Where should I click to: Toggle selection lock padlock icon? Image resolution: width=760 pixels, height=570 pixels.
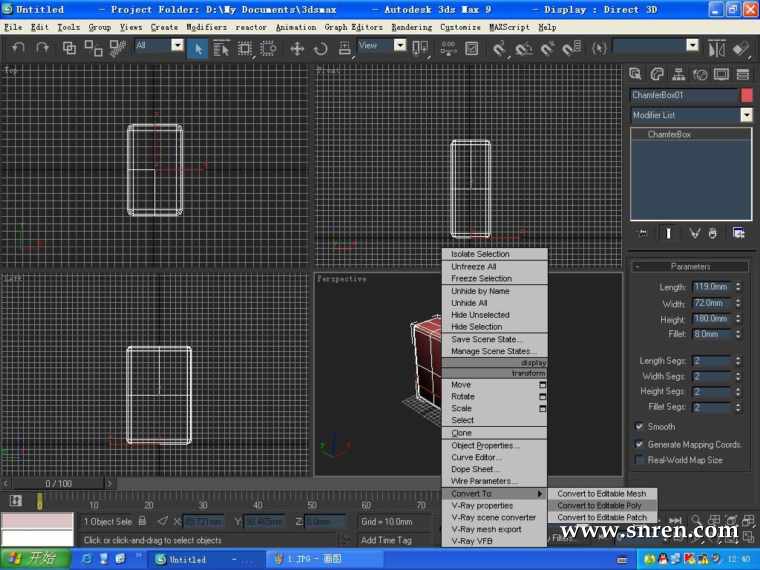pyautogui.click(x=142, y=521)
